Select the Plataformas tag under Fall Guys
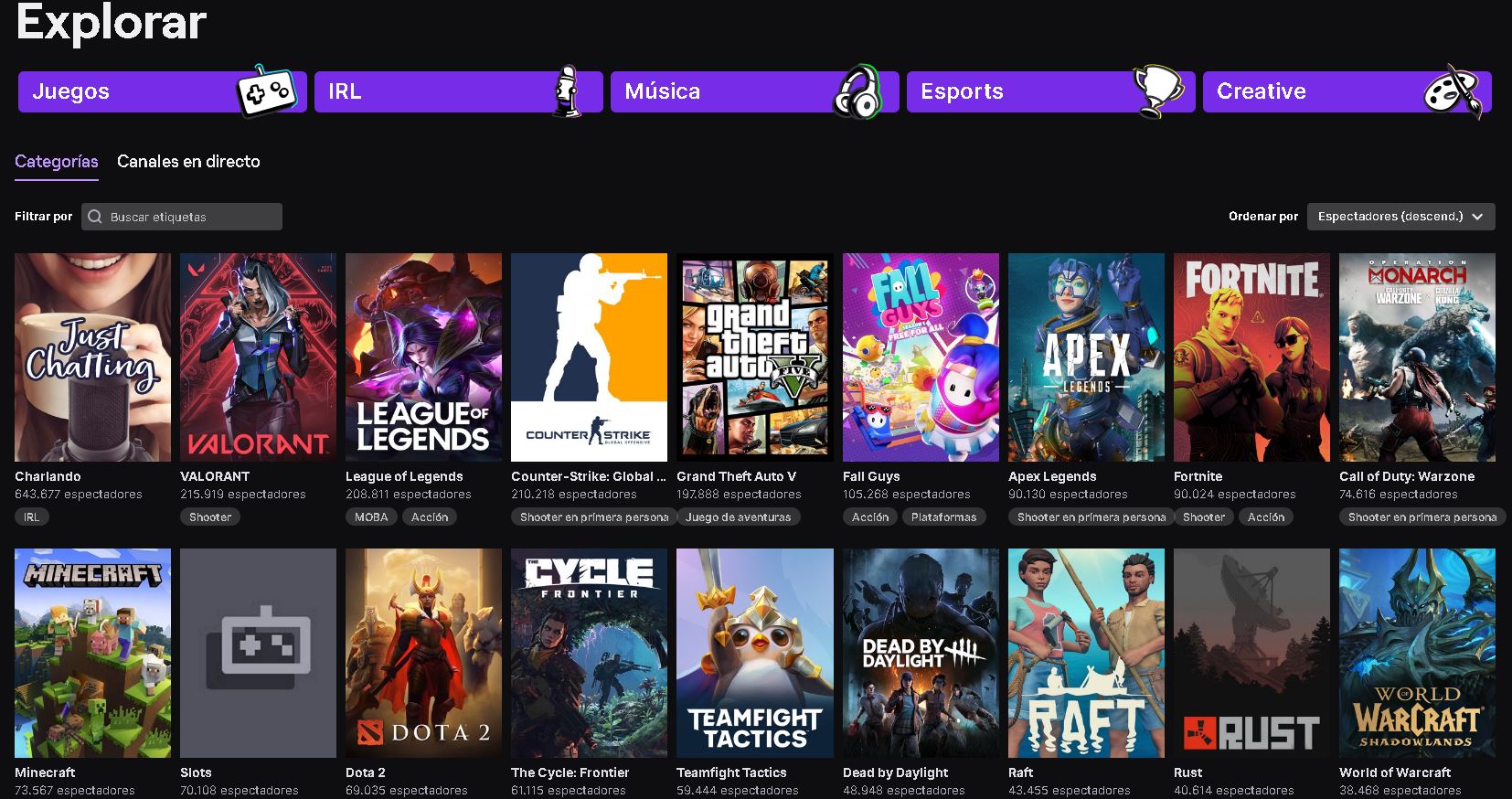Screen dimensions: 1512x799 pyautogui.click(x=944, y=517)
